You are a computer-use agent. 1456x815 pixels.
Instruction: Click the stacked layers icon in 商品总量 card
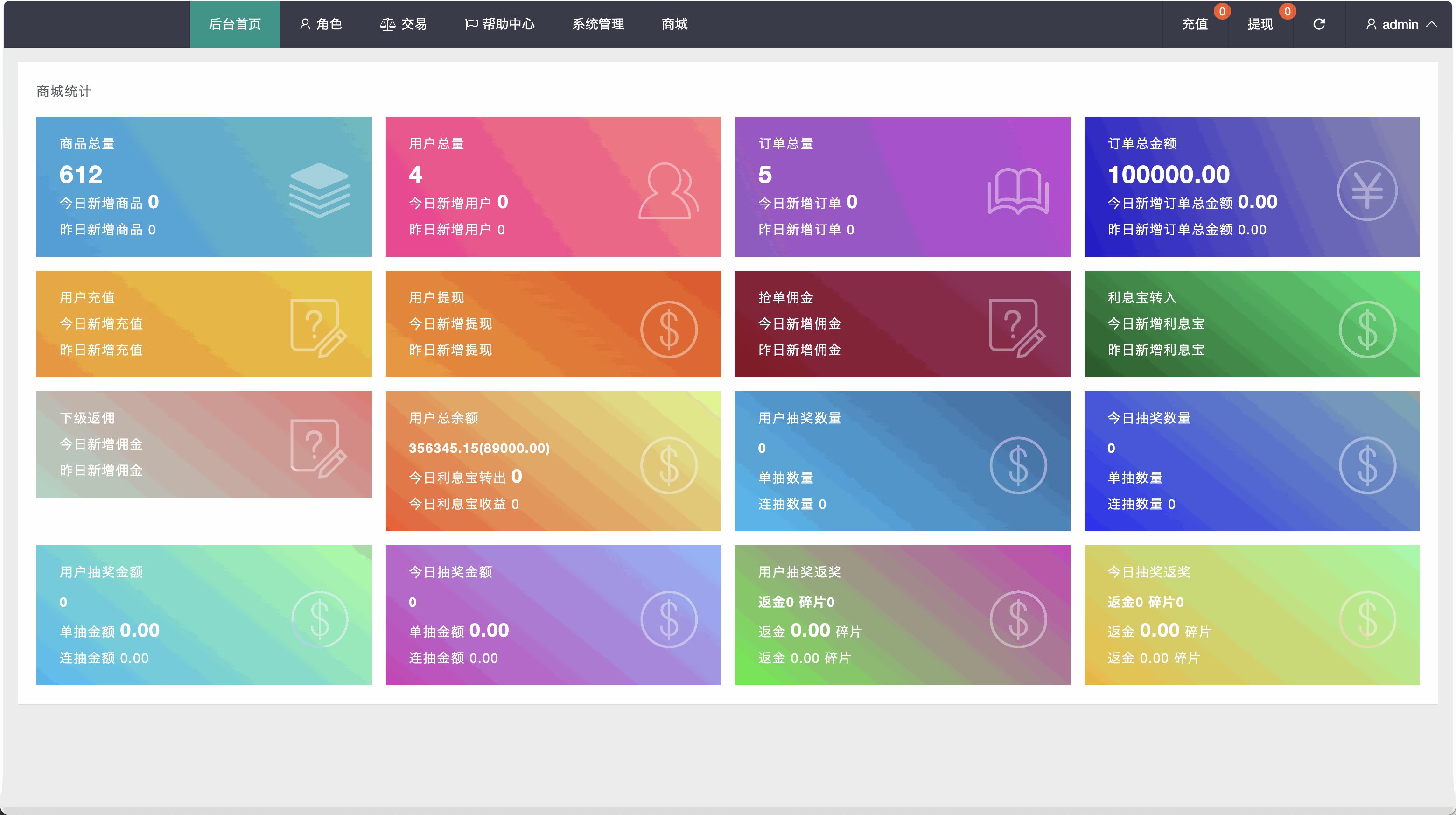(319, 190)
